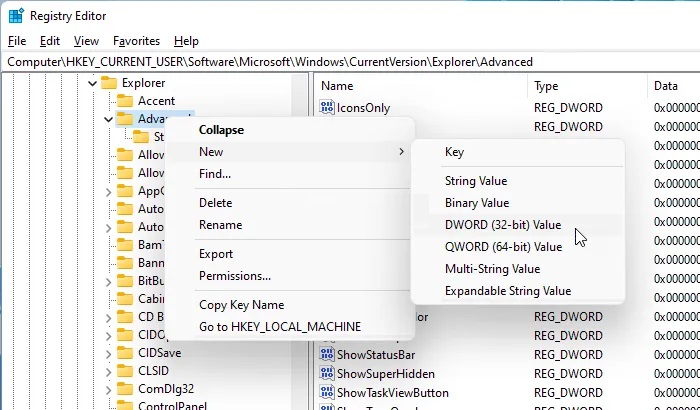Select the ShowSuperHidden value name
Image resolution: width=700 pixels, height=410 pixels.
click(386, 374)
